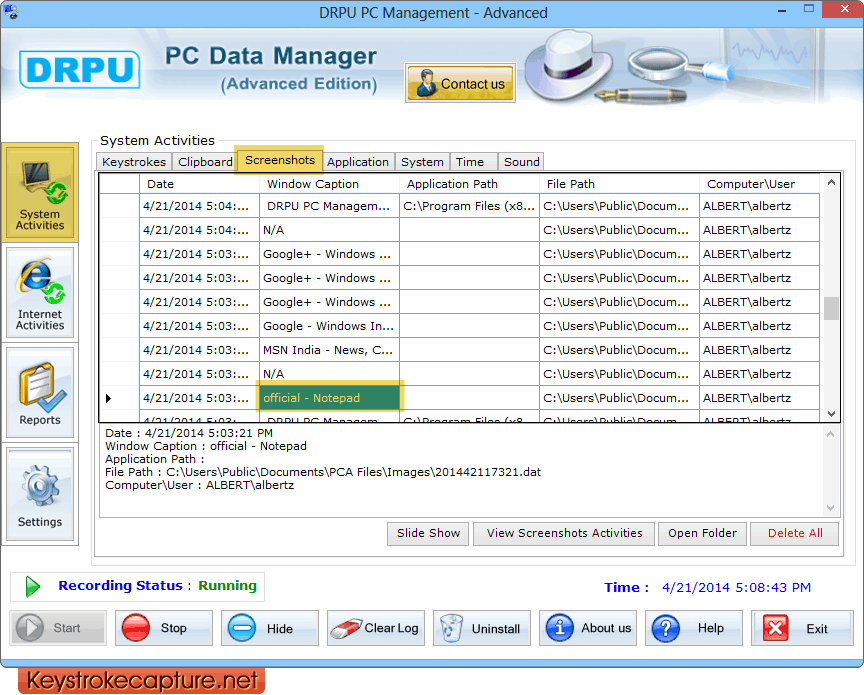Click table scrollbar up arrow
Image resolution: width=864 pixels, height=695 pixels.
pos(831,182)
